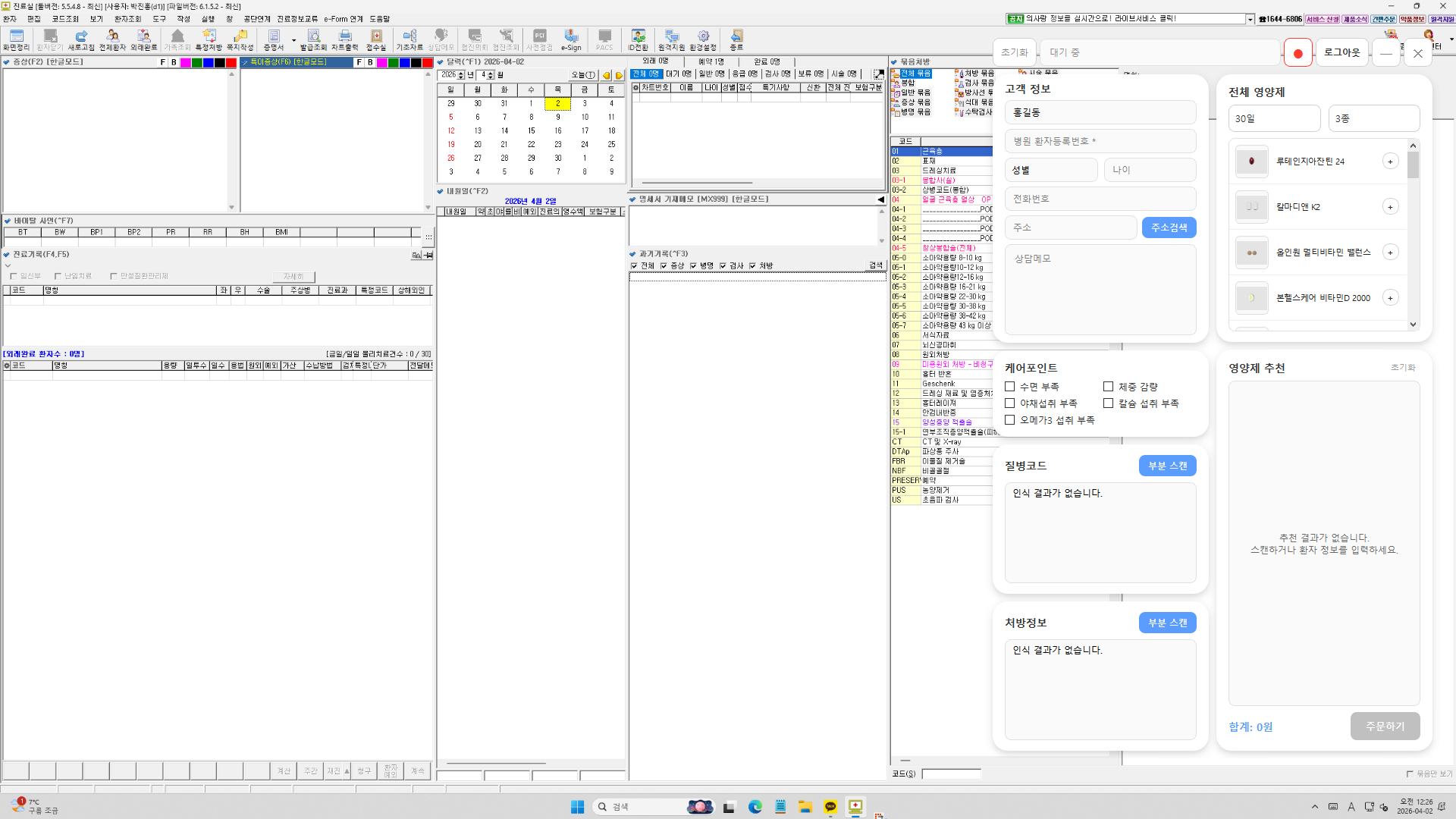Image resolution: width=1456 pixels, height=819 pixels.
Task: Click the 기초자료 toolbar icon
Action: coord(409,40)
